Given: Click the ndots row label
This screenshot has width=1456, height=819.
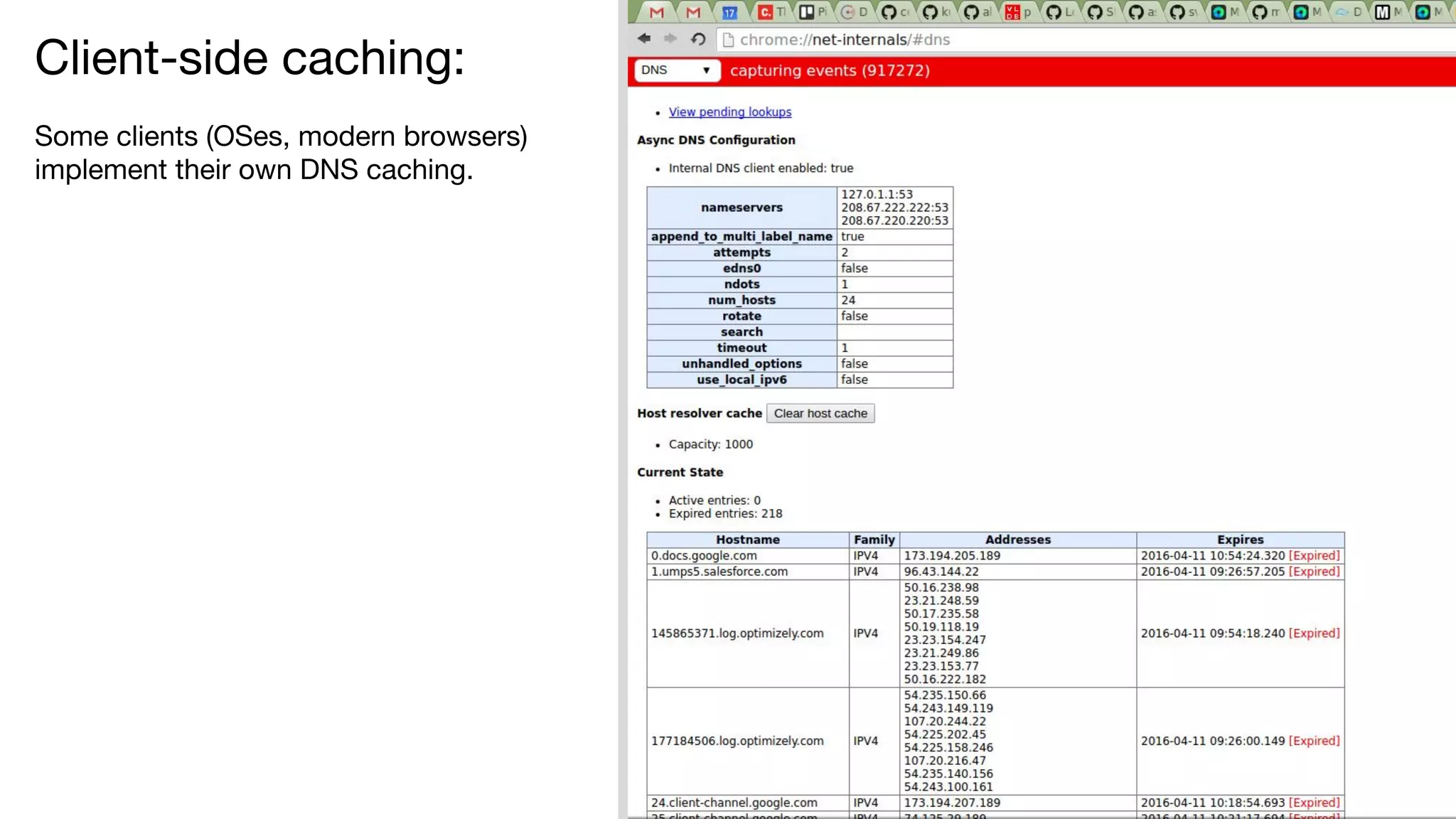Looking at the screenshot, I should tap(742, 284).
